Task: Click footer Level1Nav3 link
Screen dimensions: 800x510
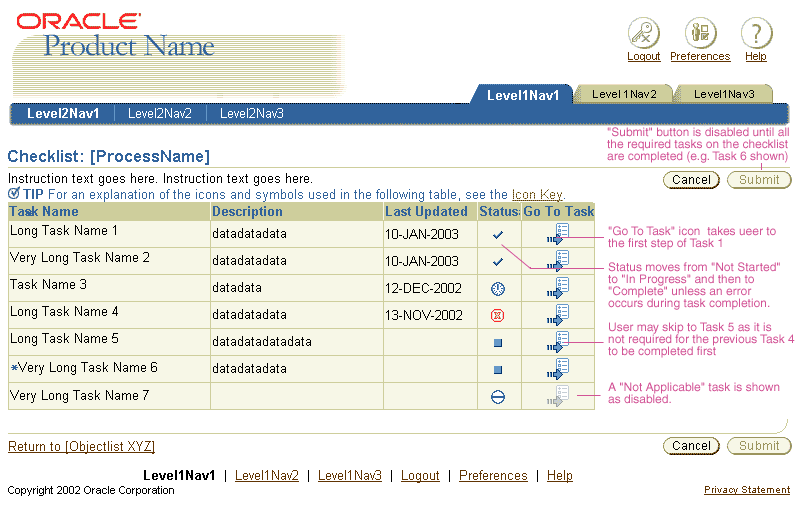Action: click(349, 475)
